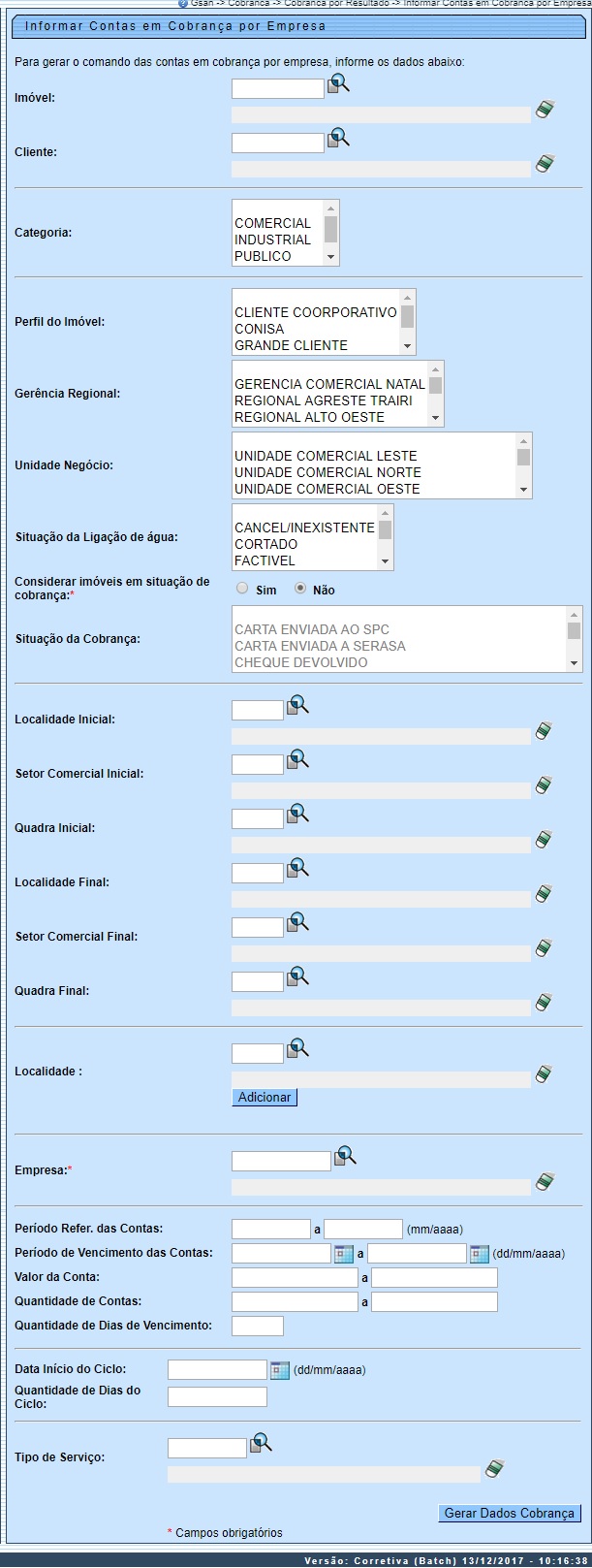Search Setor Comercial Final via magnifier
592x1568 pixels.
click(x=297, y=923)
